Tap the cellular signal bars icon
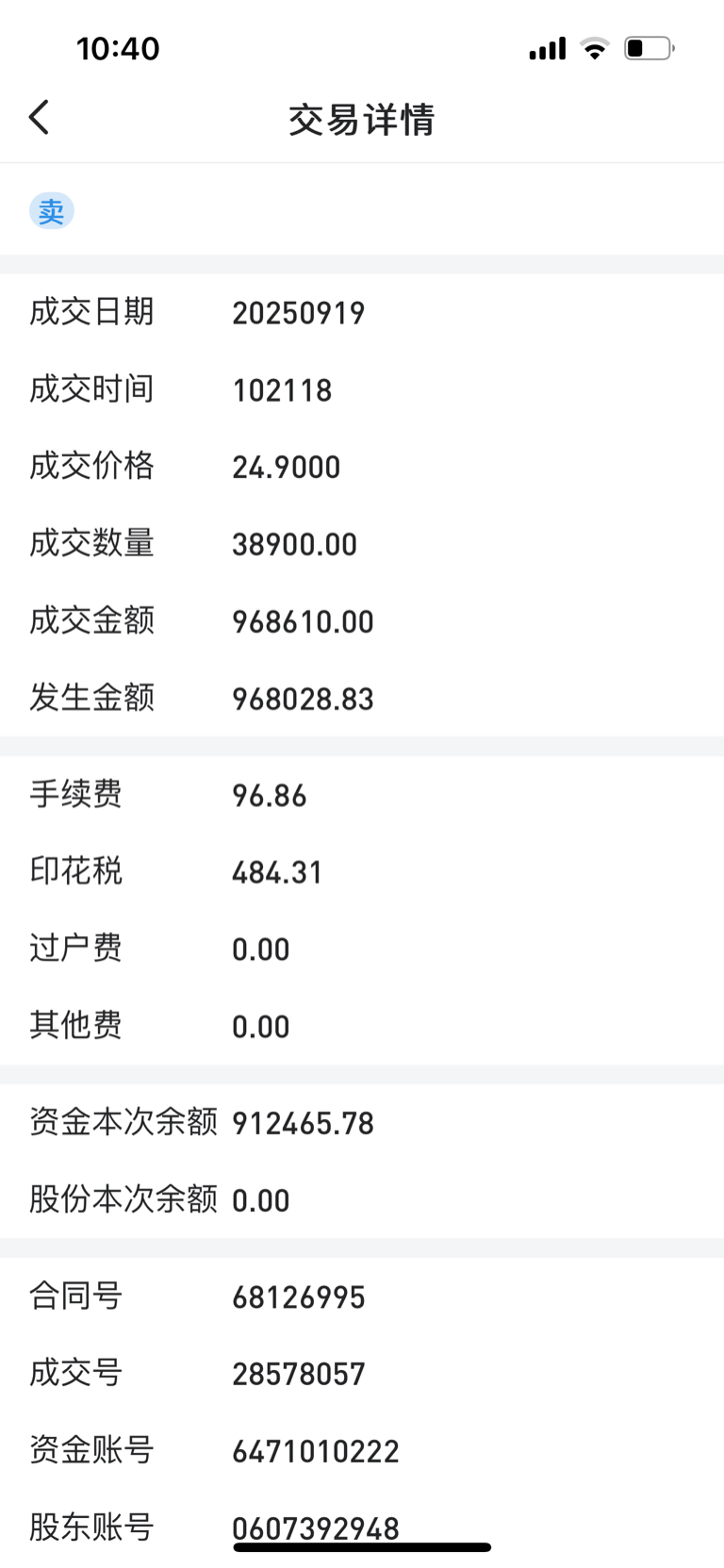The height and width of the screenshot is (1568, 724). coord(548,48)
